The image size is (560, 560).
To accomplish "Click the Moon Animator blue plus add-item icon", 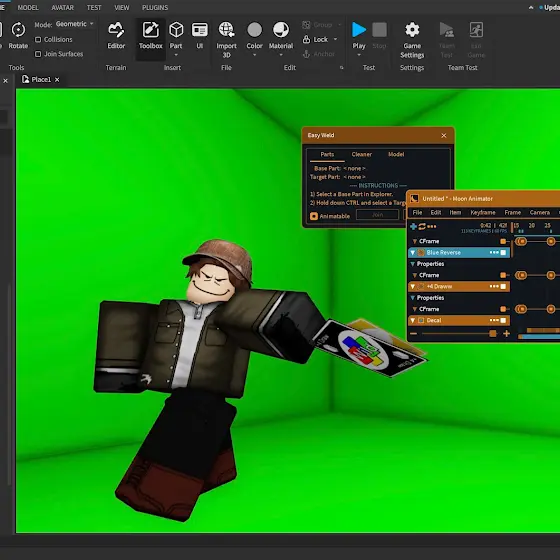I will click(413, 226).
